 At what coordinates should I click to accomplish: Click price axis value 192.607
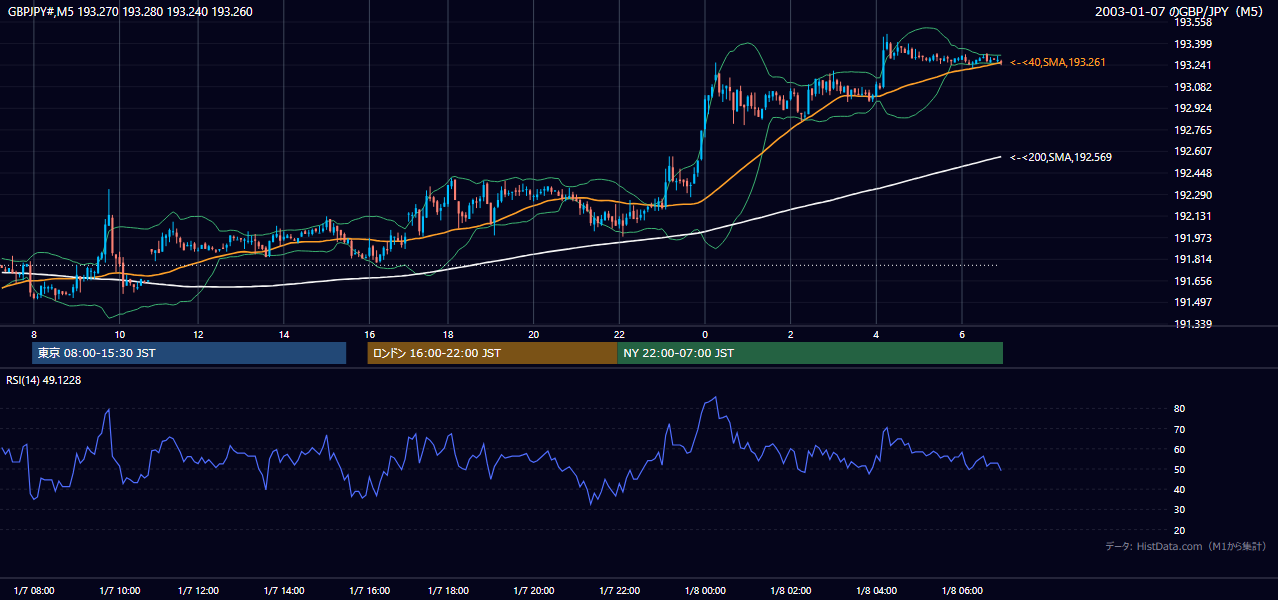pos(1192,151)
